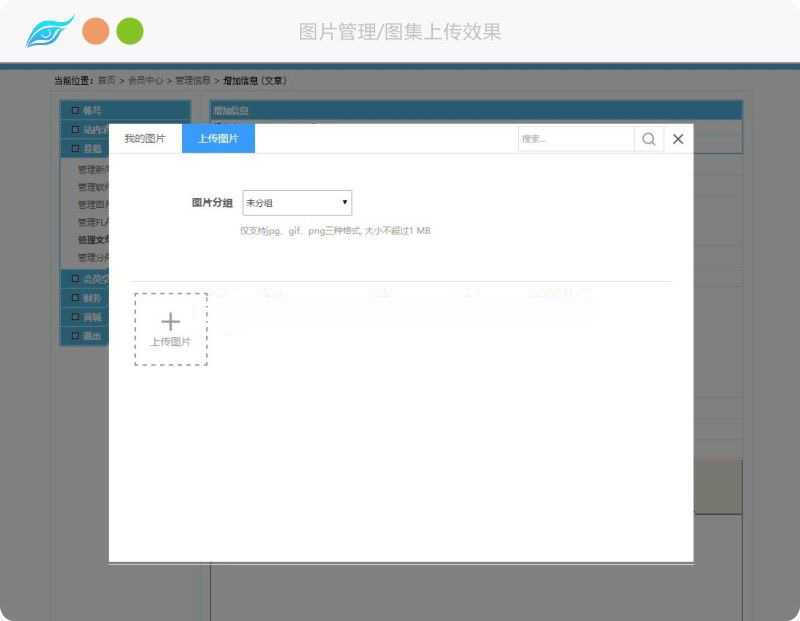
Task: Switch to the 我的图片 tab
Action: (145, 139)
